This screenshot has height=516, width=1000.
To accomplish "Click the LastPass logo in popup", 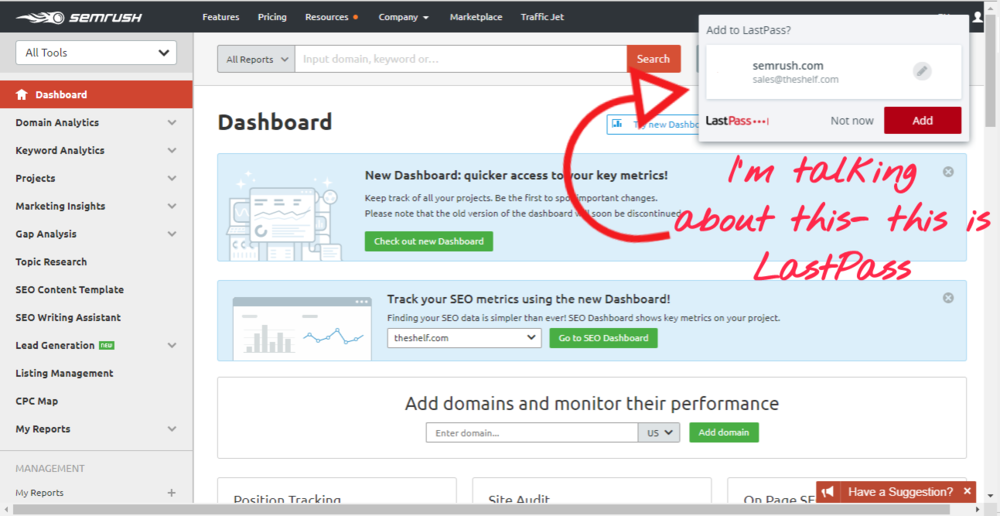I will click(738, 121).
